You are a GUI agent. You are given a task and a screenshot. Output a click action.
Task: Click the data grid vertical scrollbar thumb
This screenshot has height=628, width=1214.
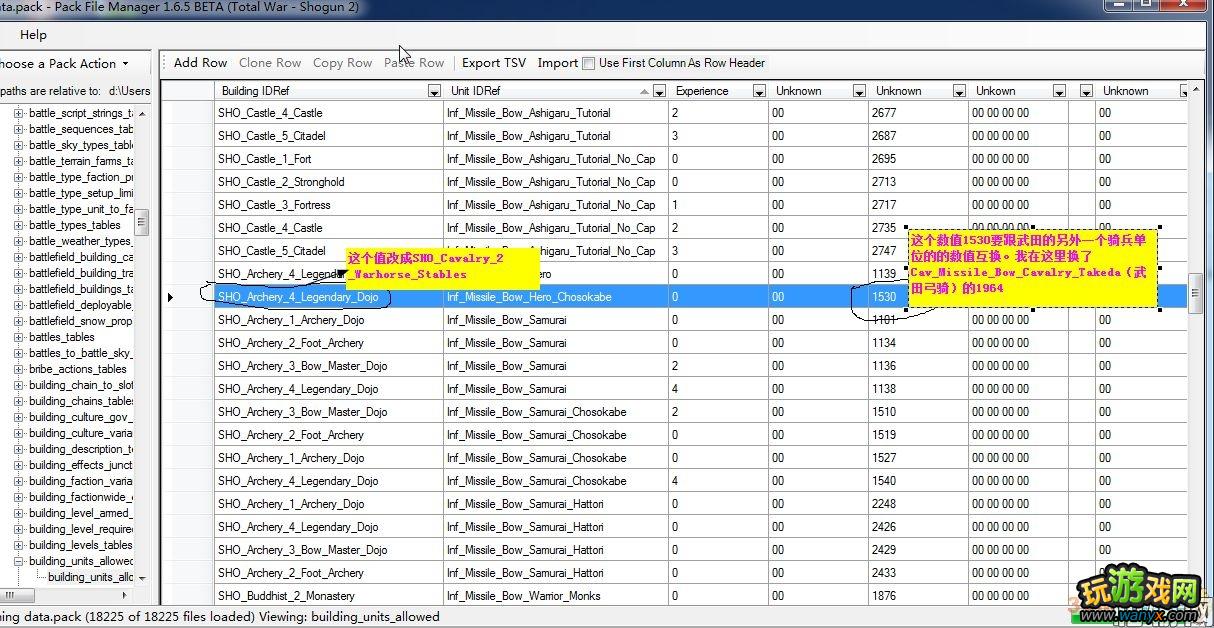click(x=1195, y=295)
